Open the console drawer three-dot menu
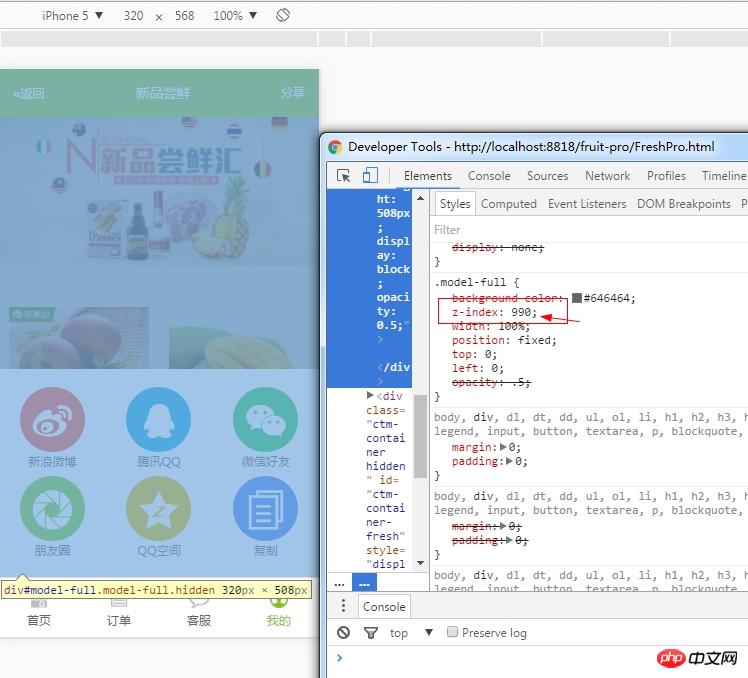 click(x=344, y=606)
